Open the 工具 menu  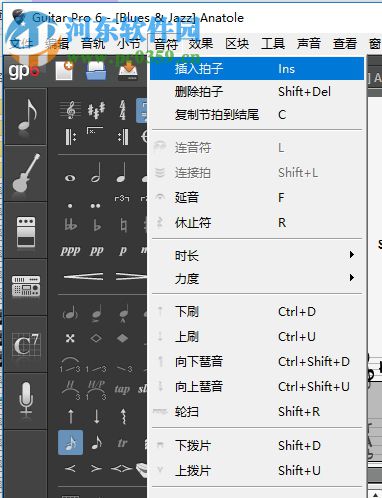(273, 44)
